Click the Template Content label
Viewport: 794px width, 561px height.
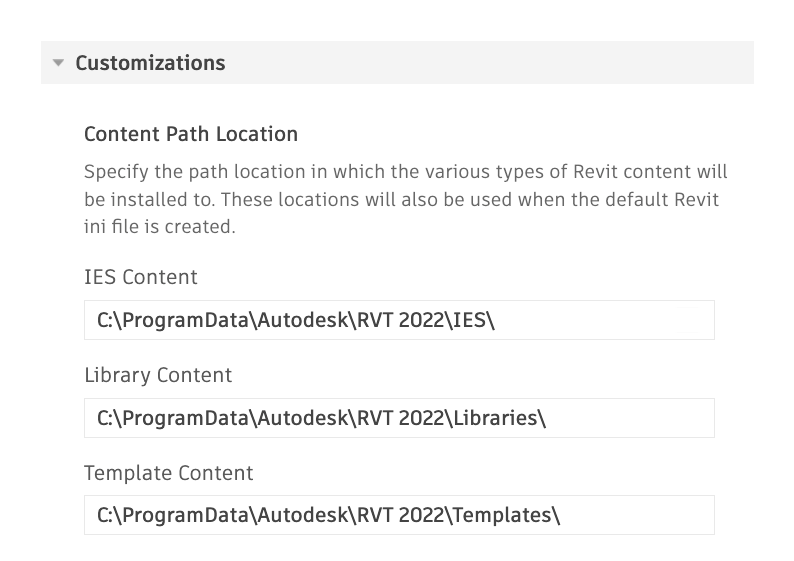[169, 473]
